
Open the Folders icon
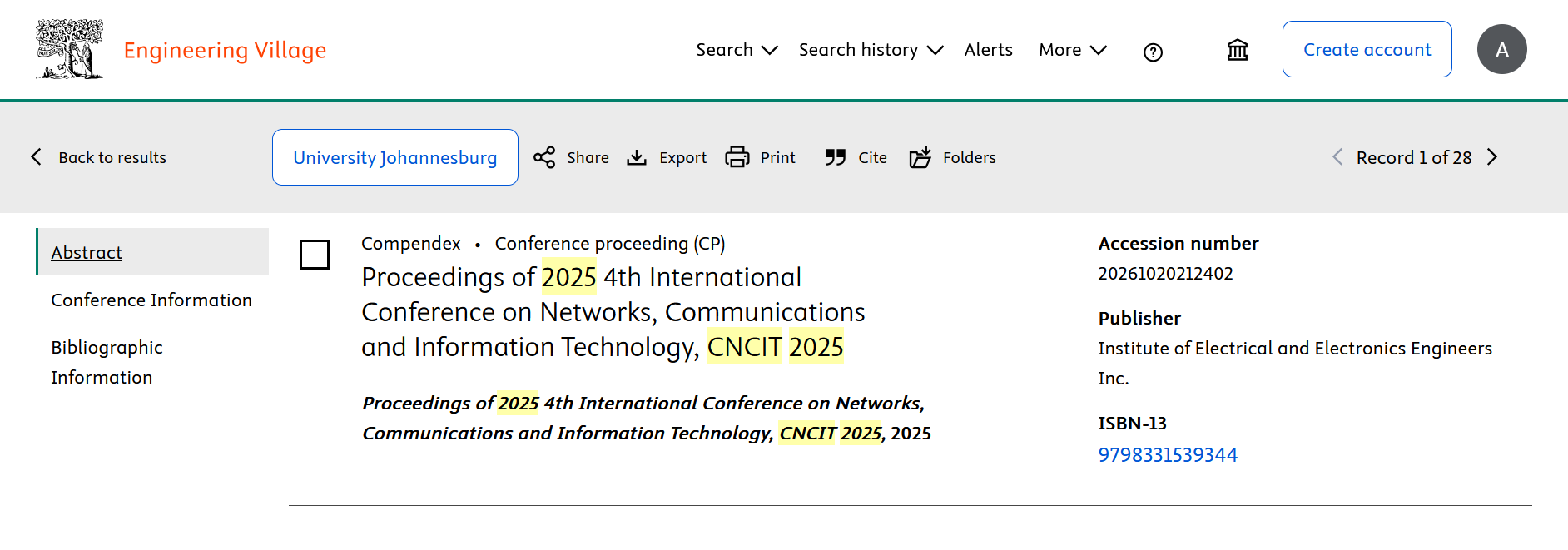point(920,157)
